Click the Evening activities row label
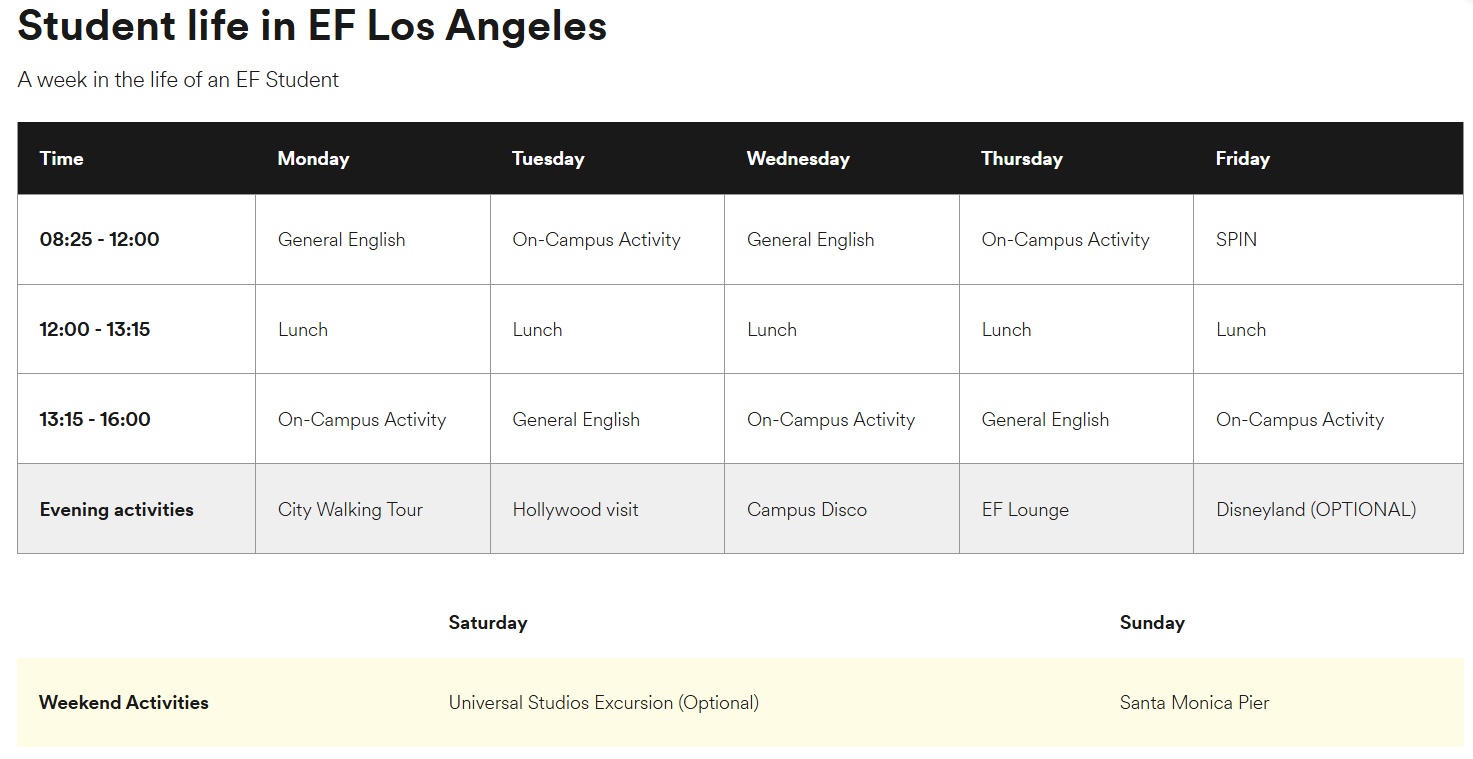 click(x=116, y=510)
